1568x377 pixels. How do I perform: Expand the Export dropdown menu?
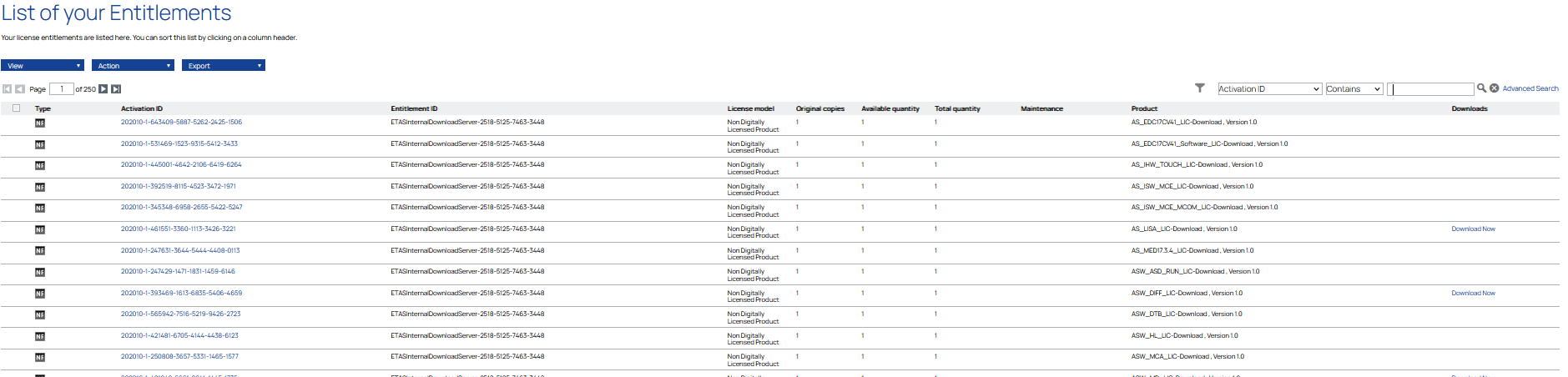[x=223, y=66]
